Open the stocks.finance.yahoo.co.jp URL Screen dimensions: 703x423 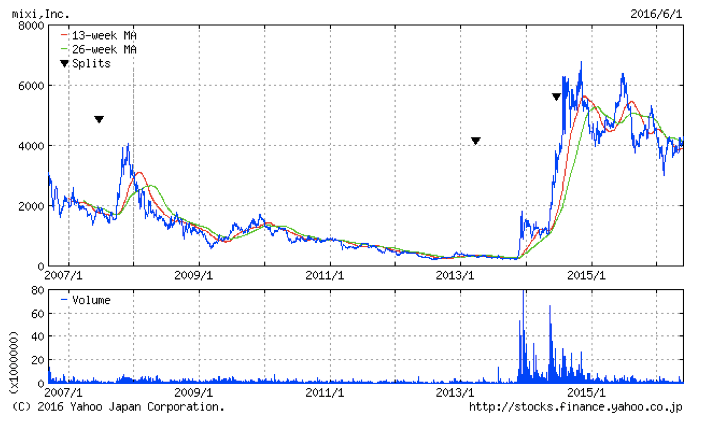576,407
